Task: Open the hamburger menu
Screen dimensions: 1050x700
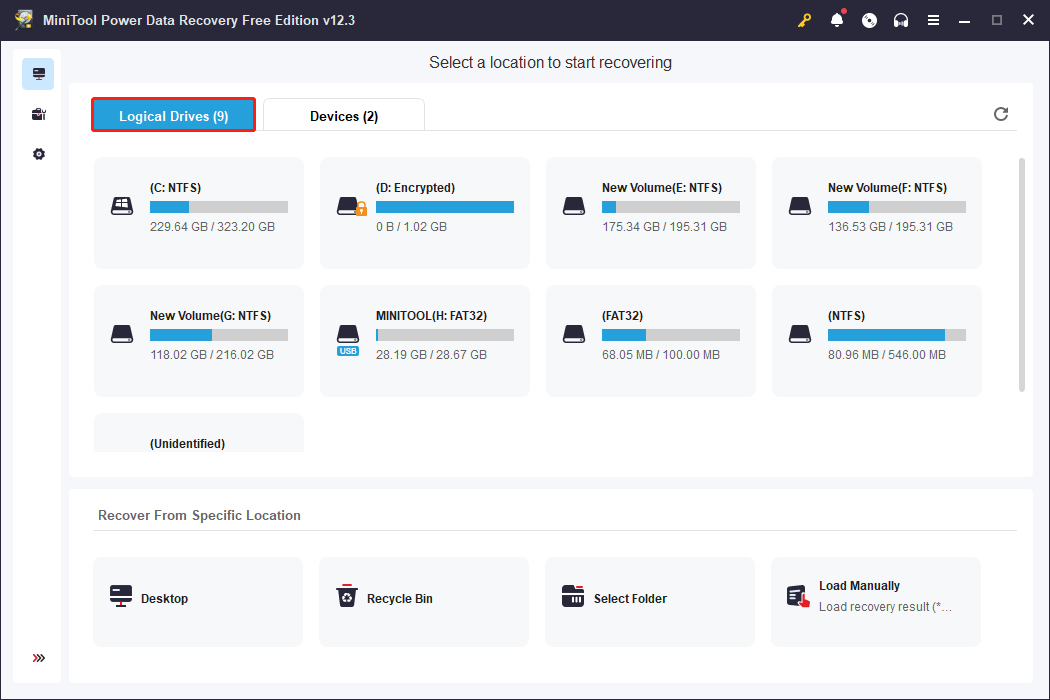Action: click(933, 20)
